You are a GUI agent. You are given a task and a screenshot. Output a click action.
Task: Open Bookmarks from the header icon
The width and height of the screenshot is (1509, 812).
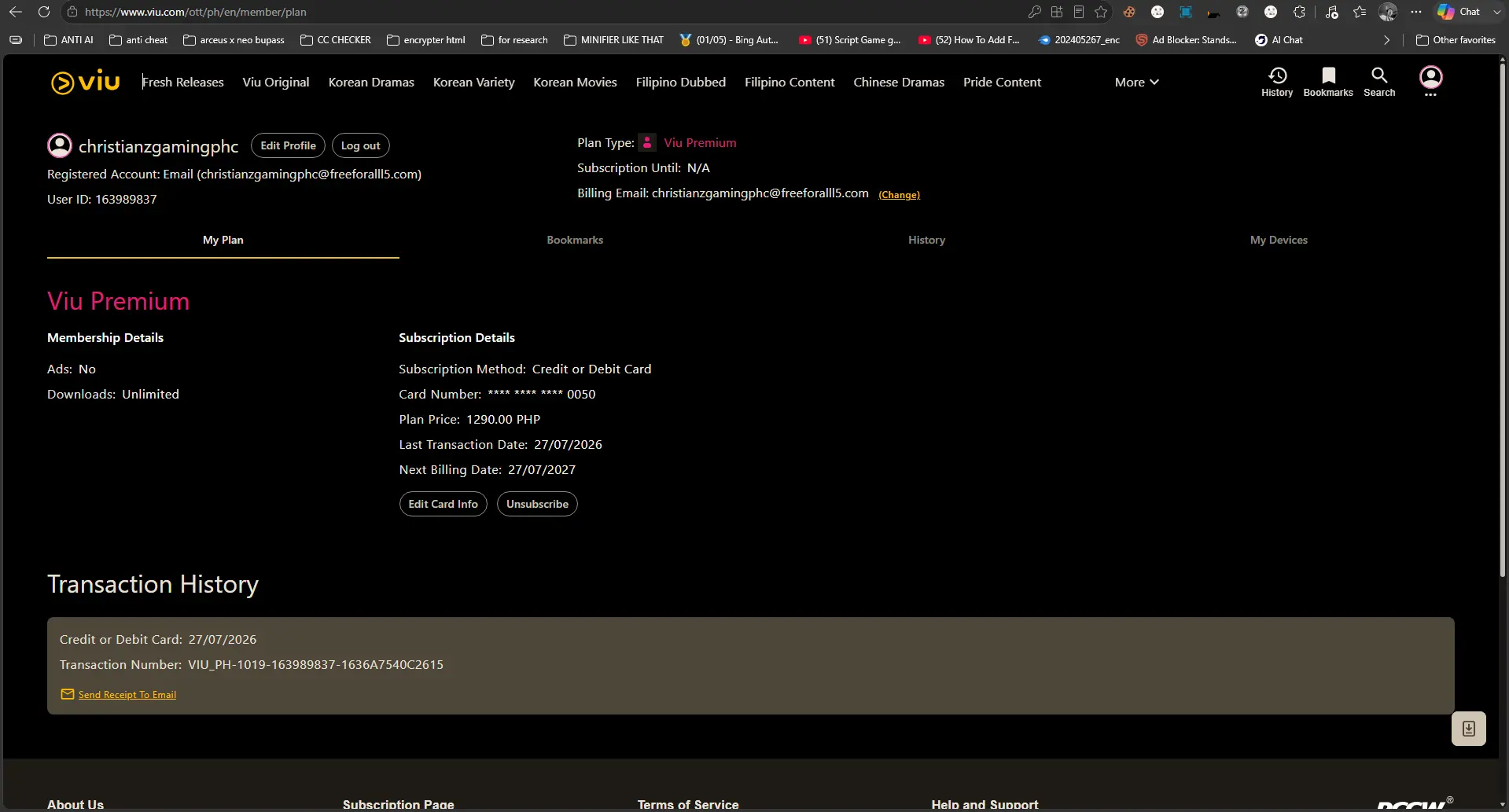pos(1328,82)
